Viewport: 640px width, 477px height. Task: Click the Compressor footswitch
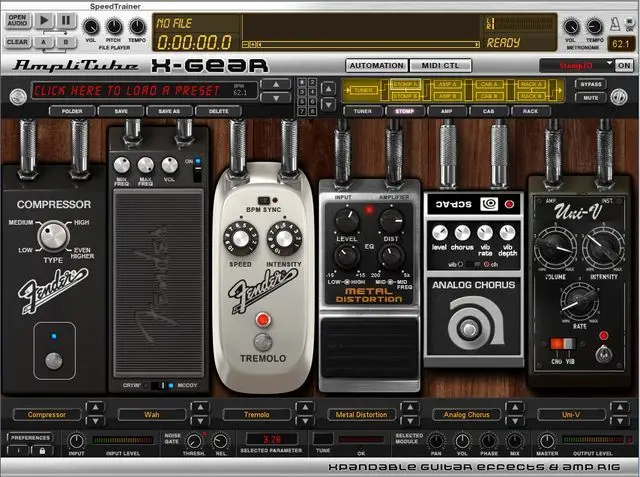pos(54,361)
